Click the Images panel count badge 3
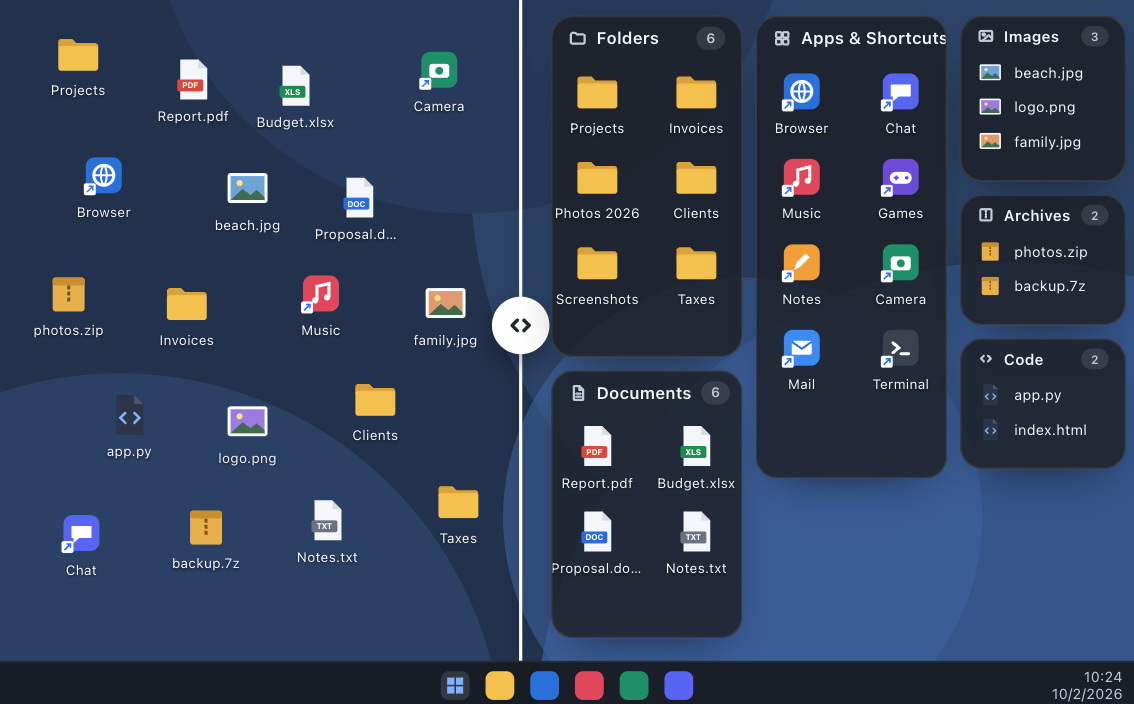1134x704 pixels. (x=1094, y=37)
